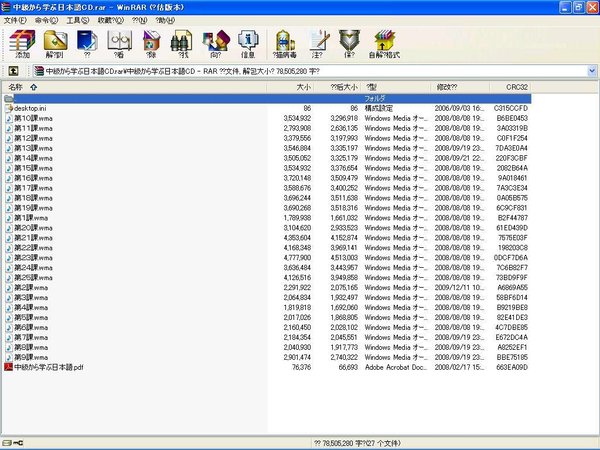Select file 第10課.wma
Image resolution: width=600 pixels, height=450 pixels.
pos(33,118)
